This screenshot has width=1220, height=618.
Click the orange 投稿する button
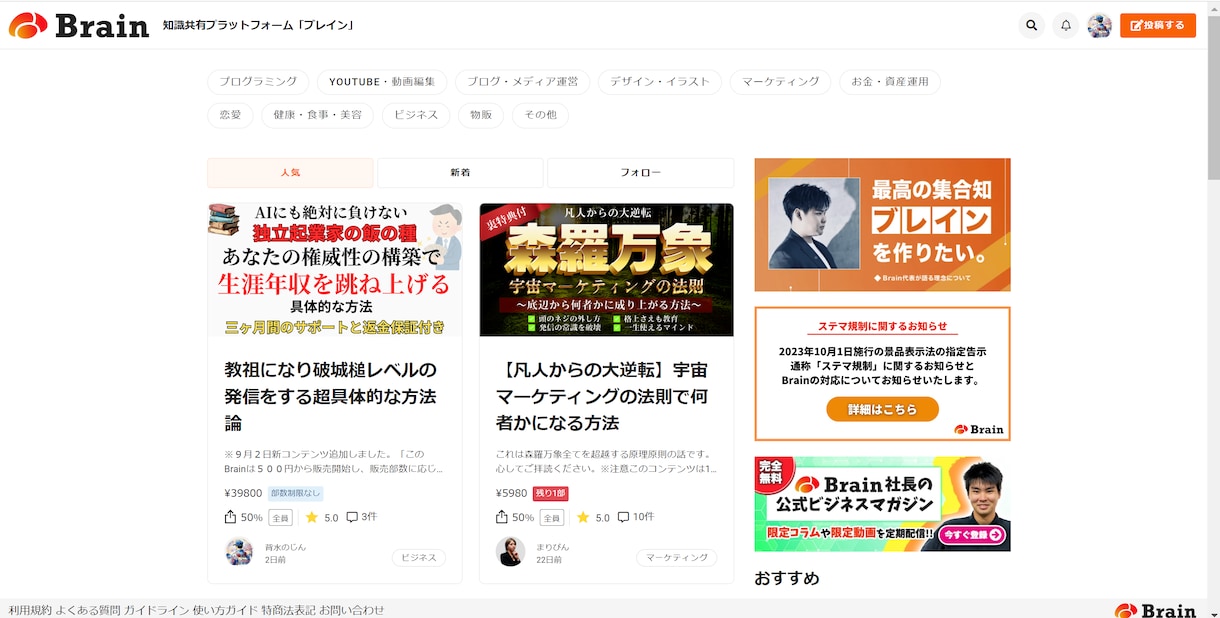click(1157, 25)
